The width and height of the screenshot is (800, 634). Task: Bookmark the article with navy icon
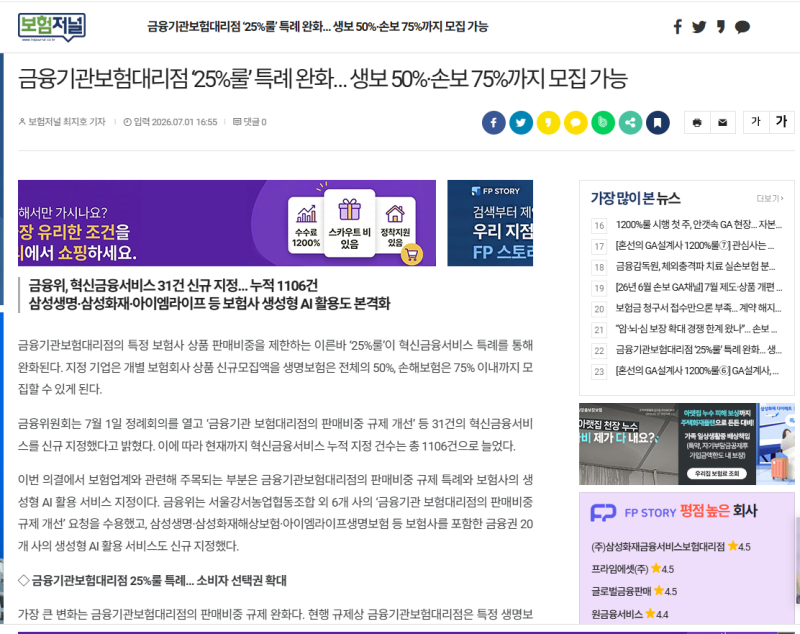(658, 123)
